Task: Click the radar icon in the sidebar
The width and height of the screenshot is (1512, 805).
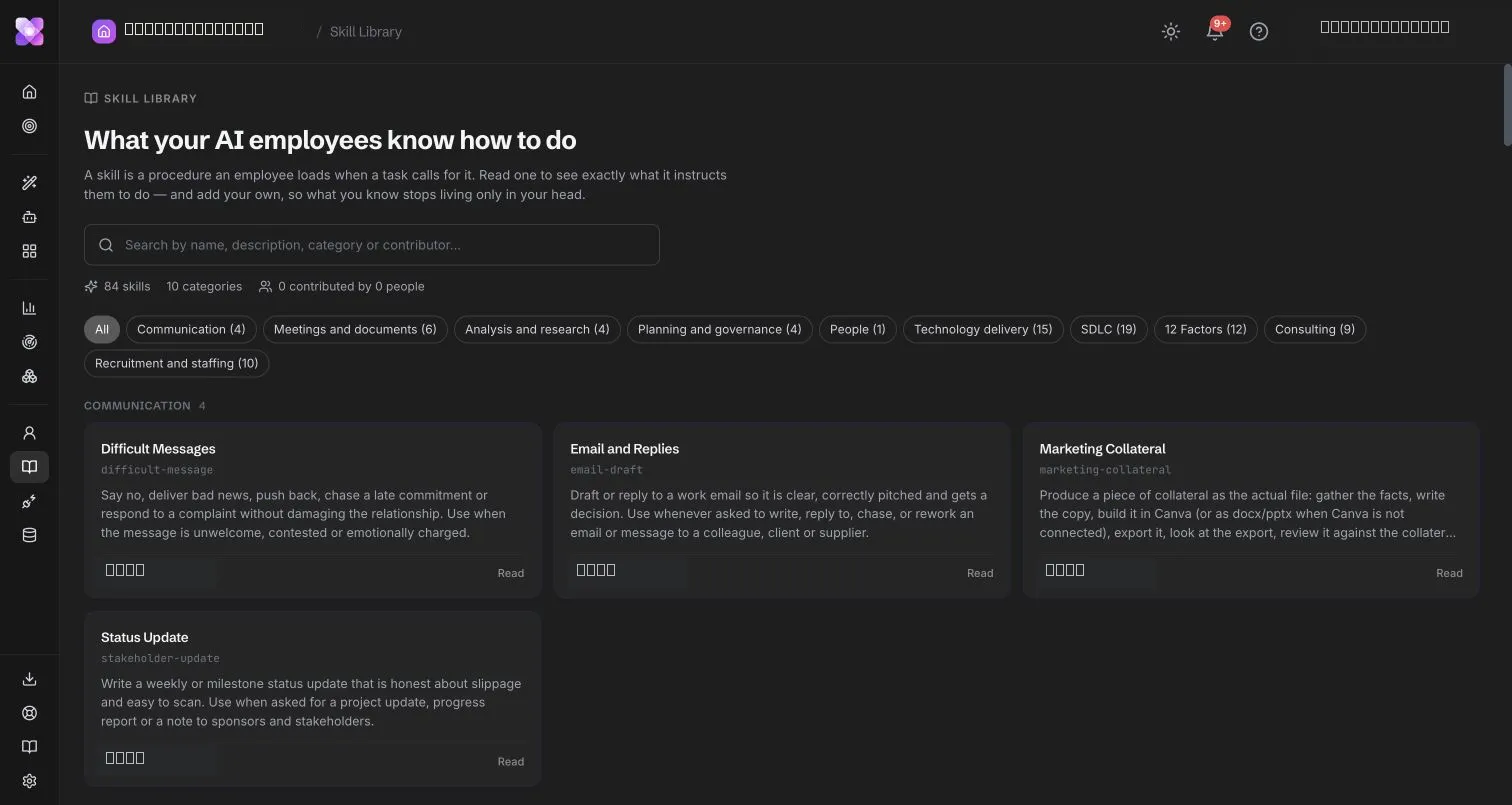Action: [x=29, y=342]
